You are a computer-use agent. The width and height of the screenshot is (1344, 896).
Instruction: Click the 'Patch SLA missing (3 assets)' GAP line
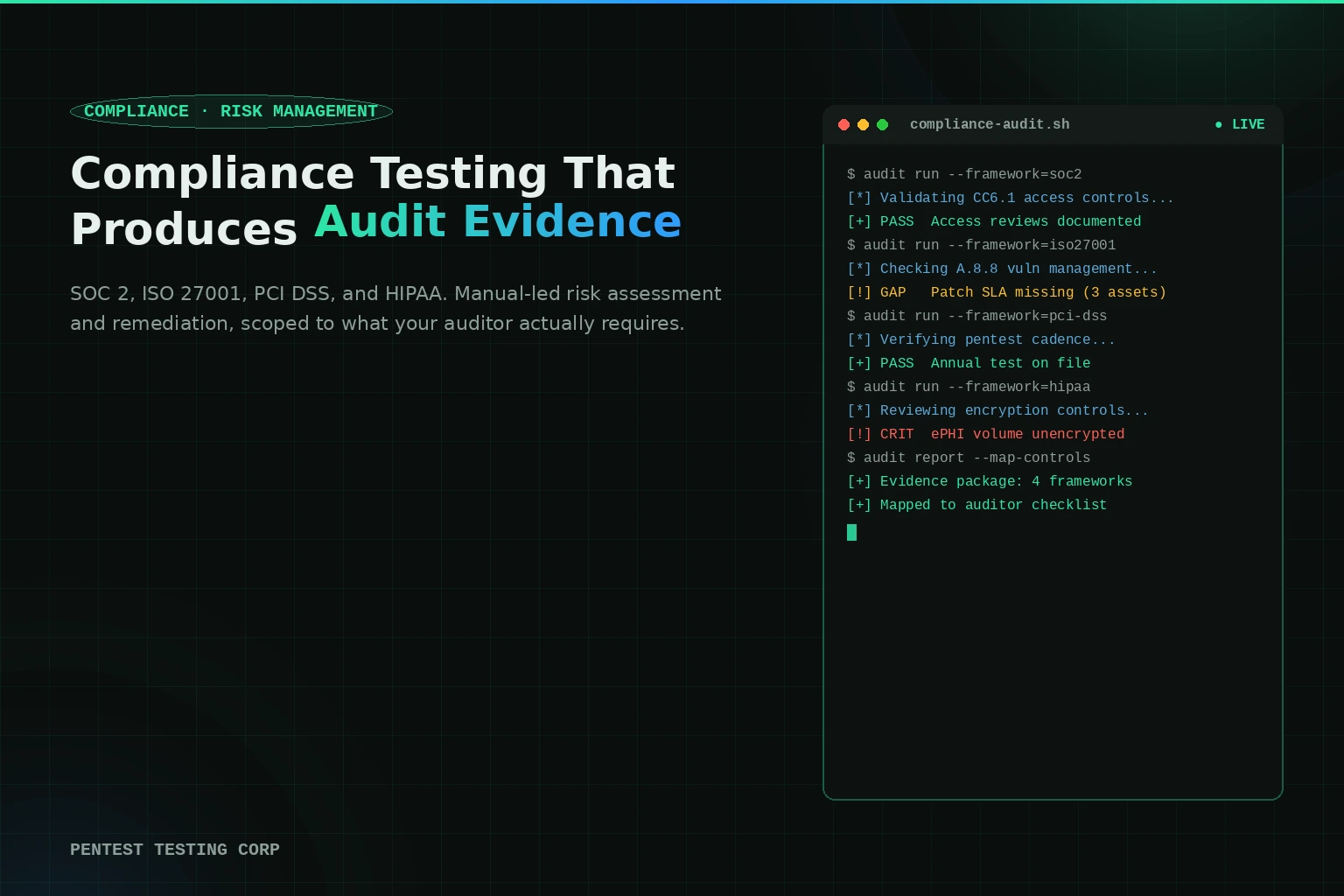1006,292
